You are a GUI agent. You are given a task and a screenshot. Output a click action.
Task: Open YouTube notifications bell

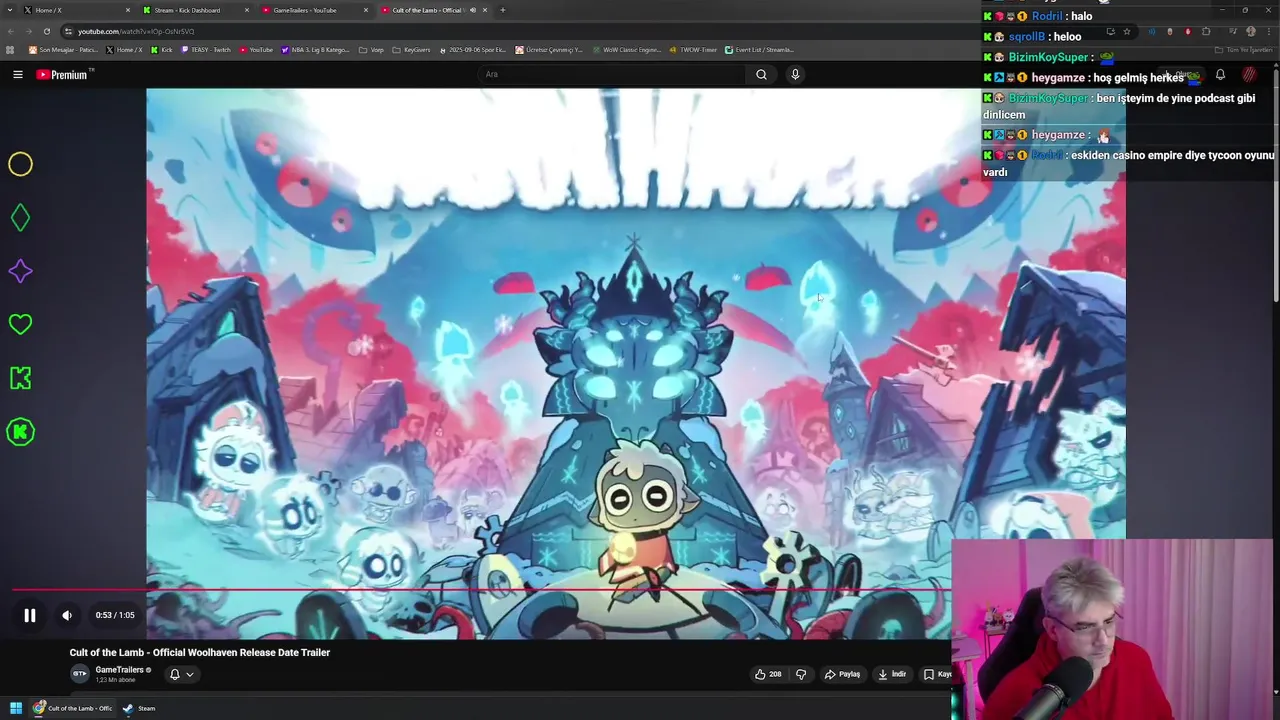tap(1220, 75)
